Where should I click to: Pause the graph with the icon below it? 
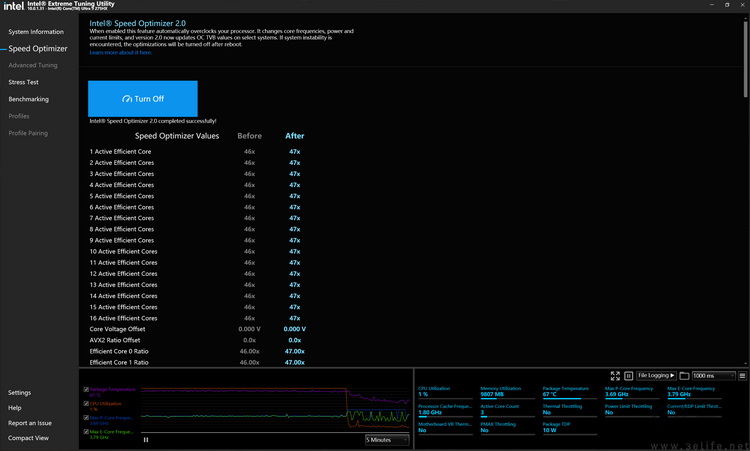point(146,440)
